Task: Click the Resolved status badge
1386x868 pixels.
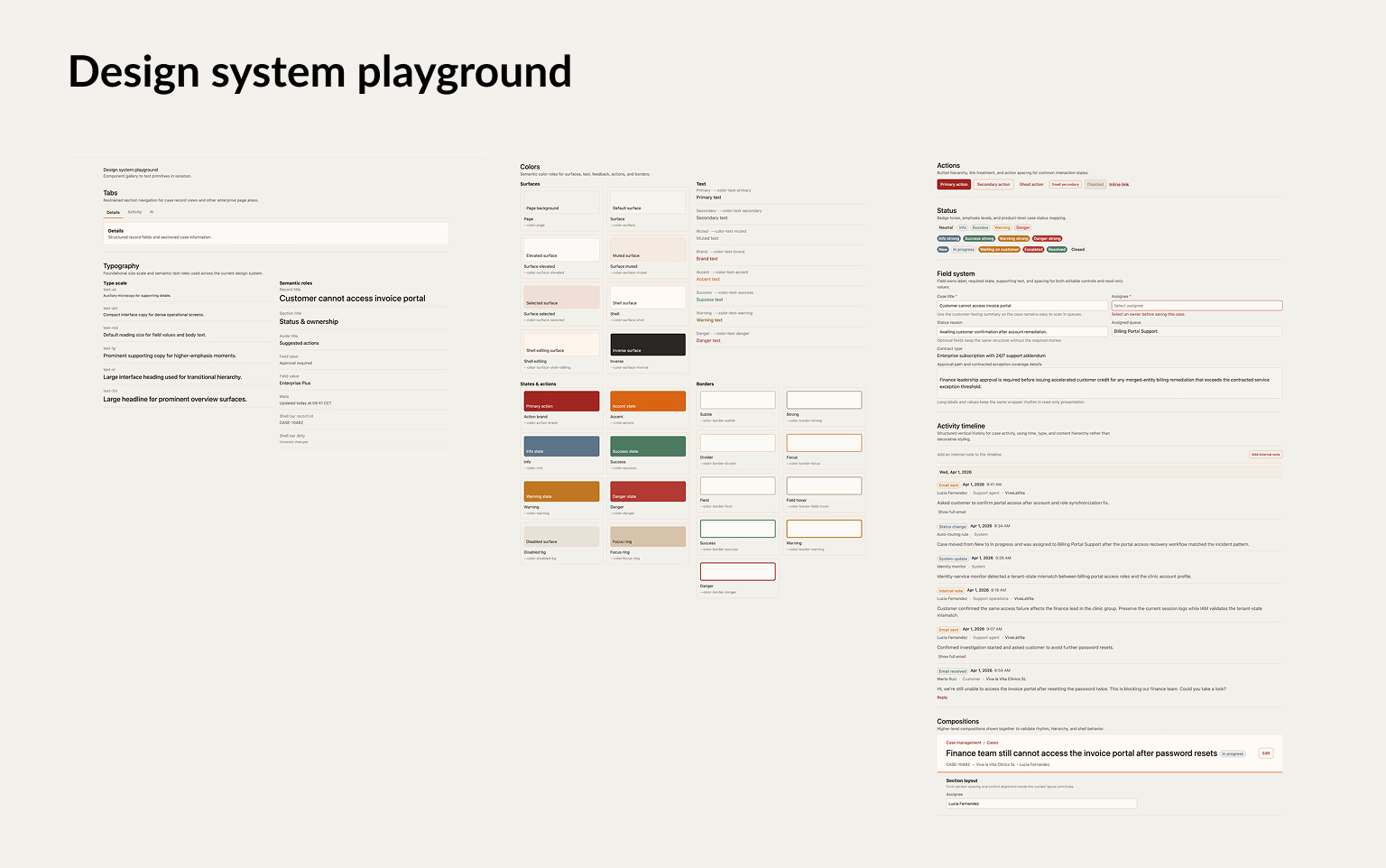Action: click(x=1057, y=250)
